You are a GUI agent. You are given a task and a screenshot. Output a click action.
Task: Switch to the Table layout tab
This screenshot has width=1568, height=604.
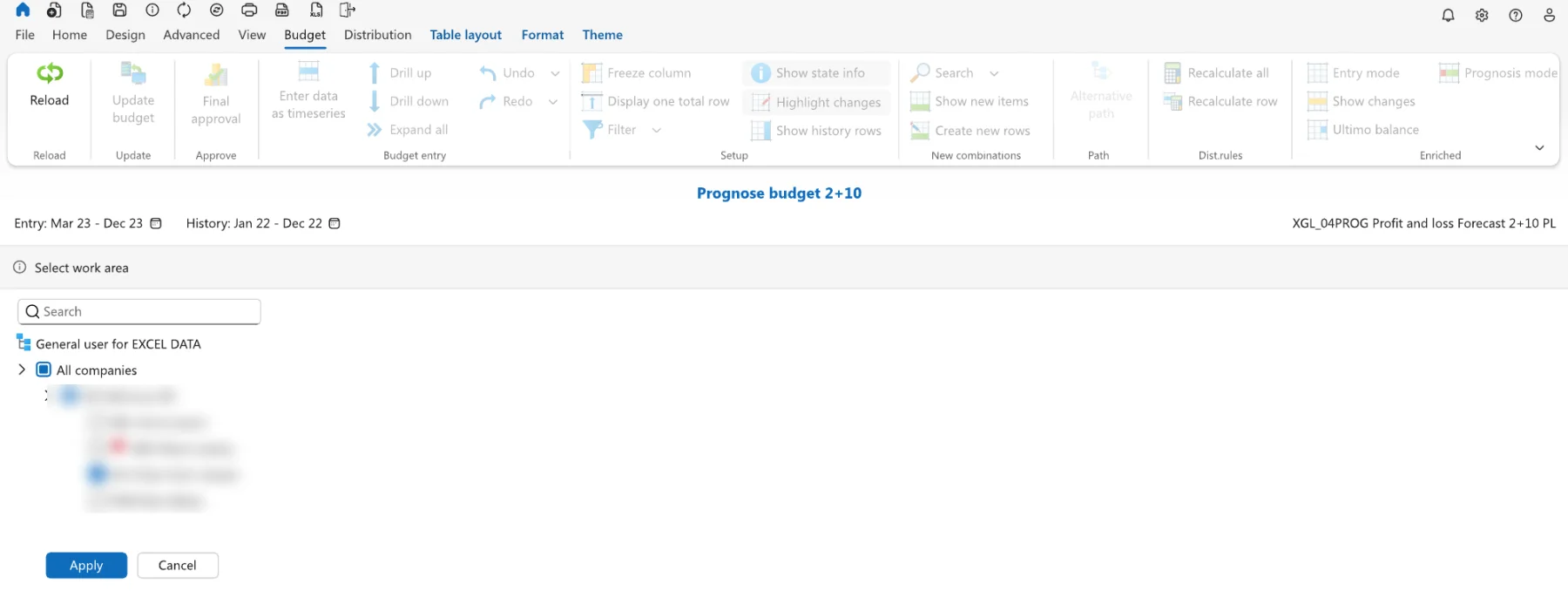pos(466,35)
